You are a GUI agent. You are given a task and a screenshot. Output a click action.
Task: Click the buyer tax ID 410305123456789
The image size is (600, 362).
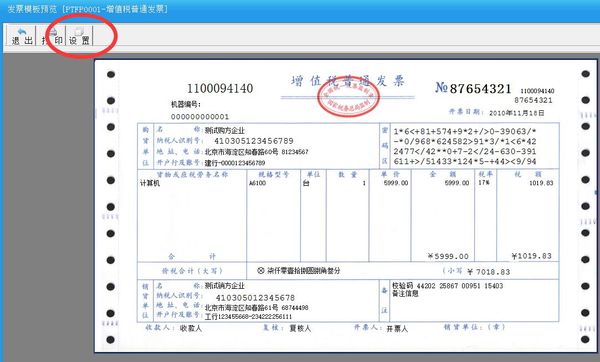coord(254,141)
